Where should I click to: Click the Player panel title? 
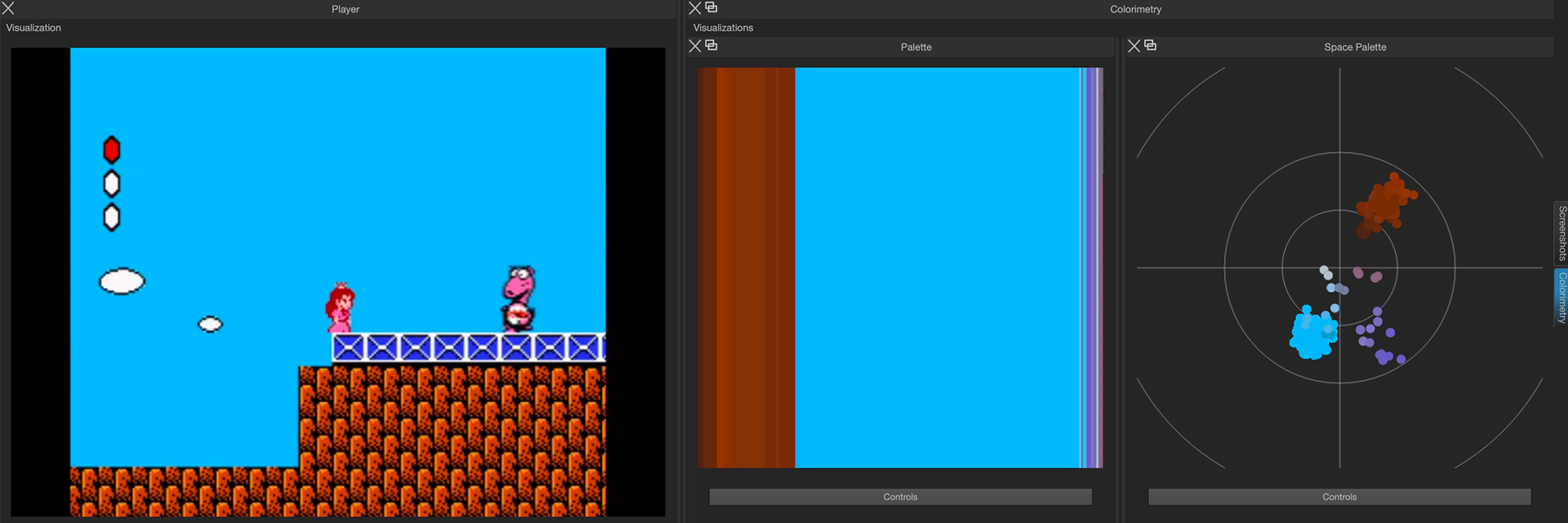coord(345,9)
